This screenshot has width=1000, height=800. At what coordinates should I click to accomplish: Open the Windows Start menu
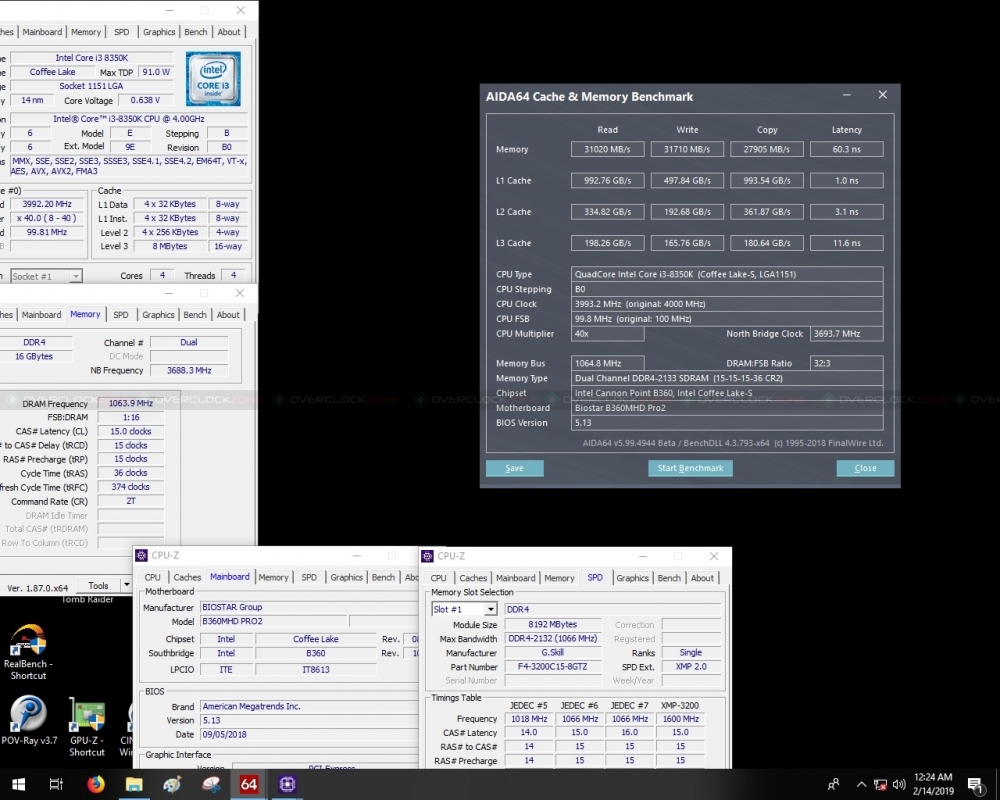click(18, 784)
